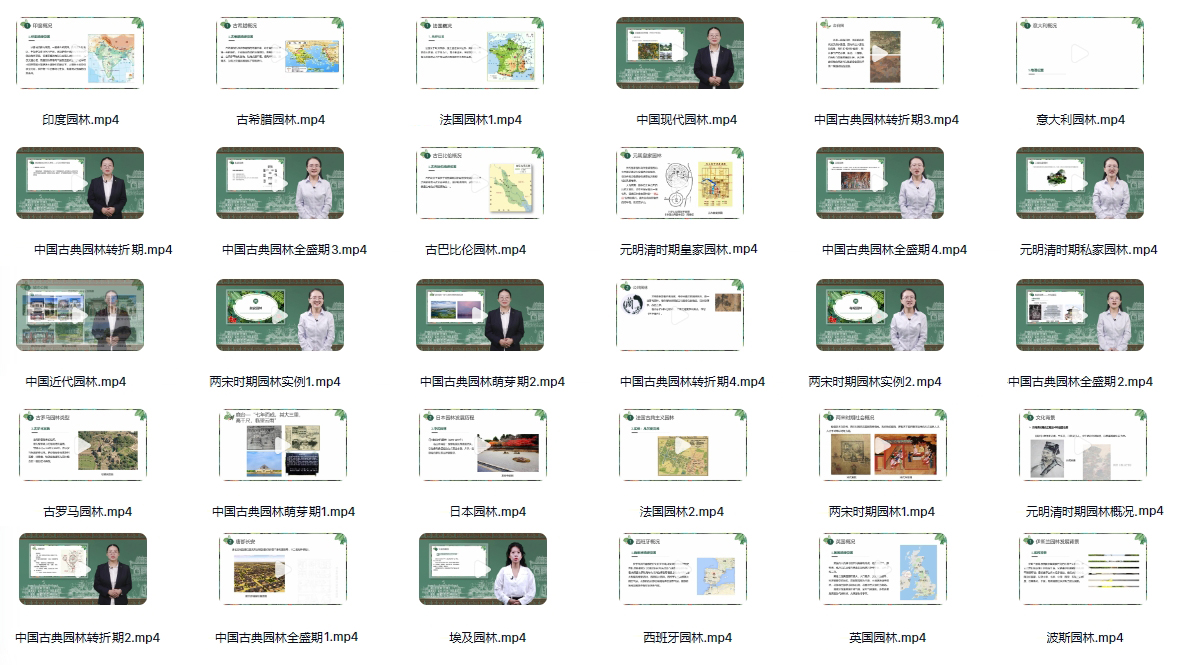Play the 两宋时期园林实例2.mp4 video
Image resolution: width=1177 pixels, height=665 pixels.
tap(881, 315)
